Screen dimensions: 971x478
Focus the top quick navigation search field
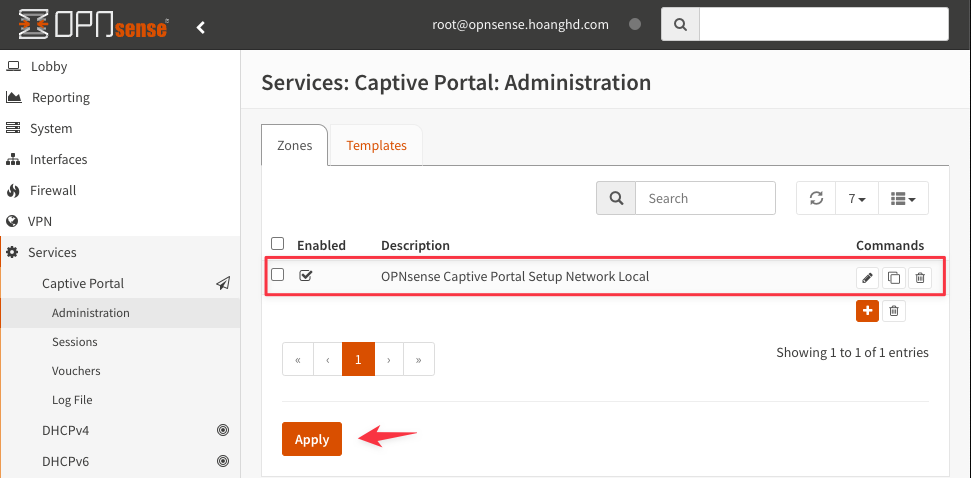coord(824,25)
